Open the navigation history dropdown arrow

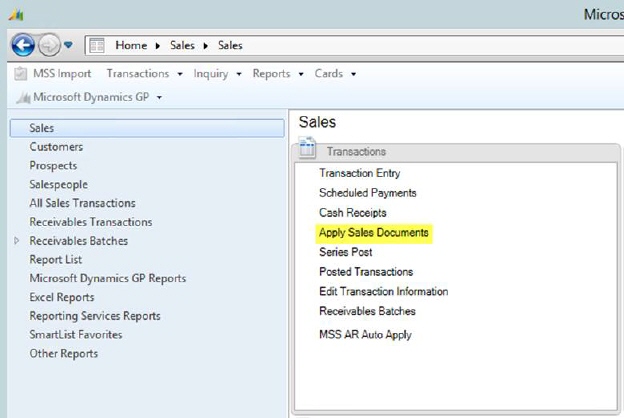(68, 45)
